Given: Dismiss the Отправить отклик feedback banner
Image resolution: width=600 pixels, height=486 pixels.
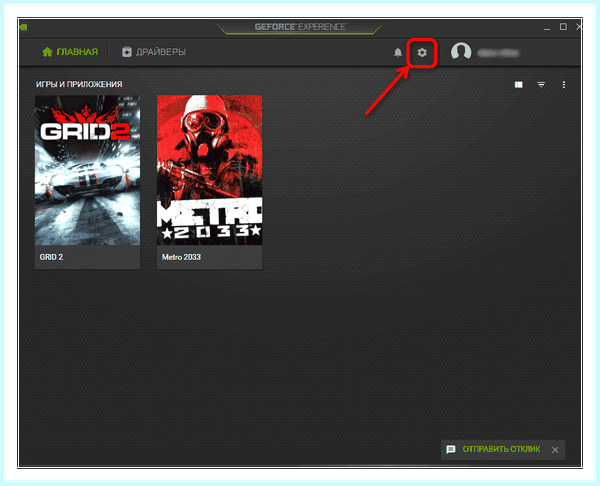Looking at the screenshot, I should (555, 450).
